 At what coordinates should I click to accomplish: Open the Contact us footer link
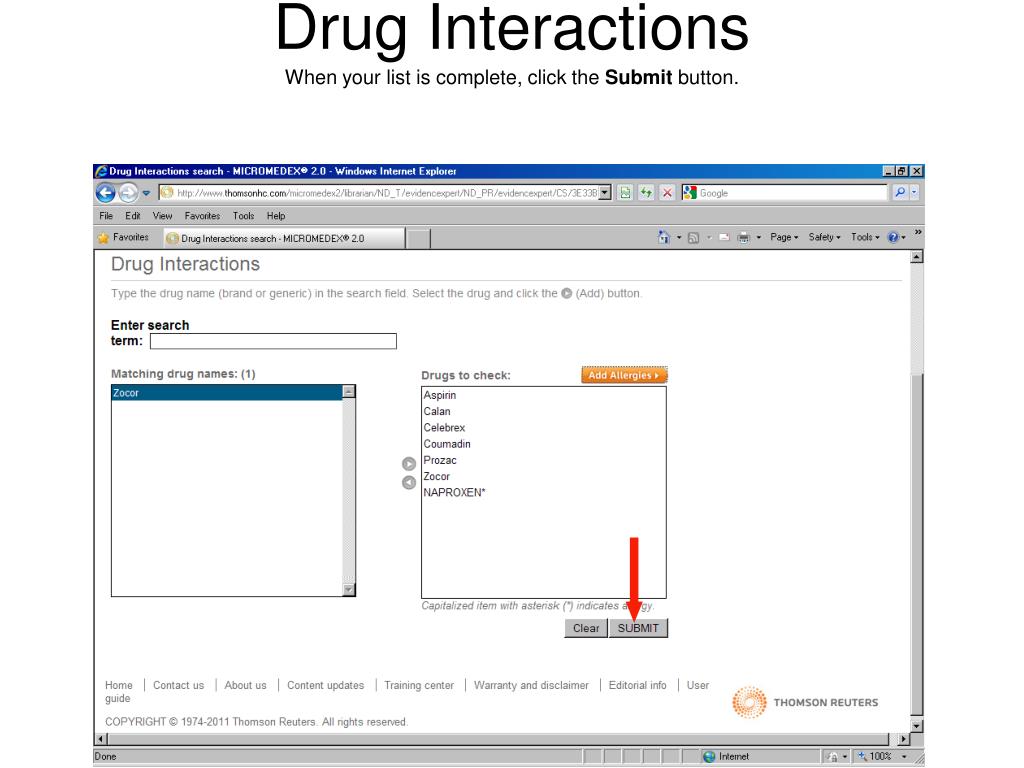pos(178,685)
